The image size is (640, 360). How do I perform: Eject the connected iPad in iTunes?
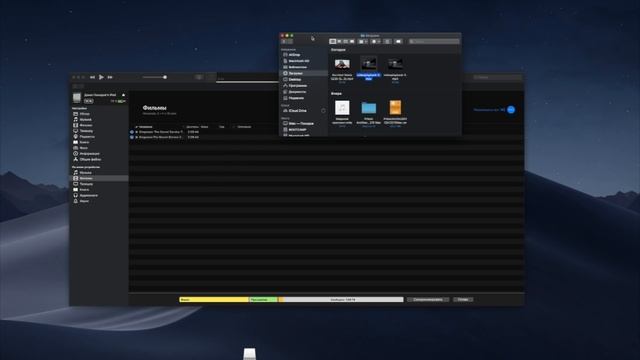click(123, 95)
